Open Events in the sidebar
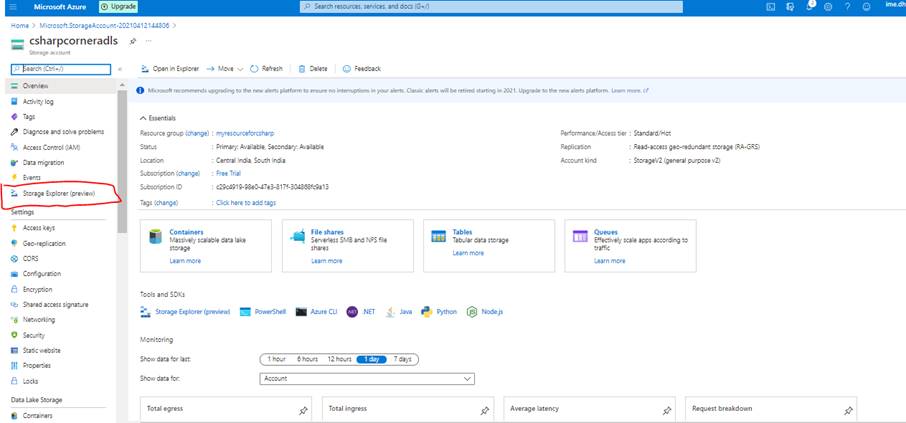906x423 pixels. point(31,177)
